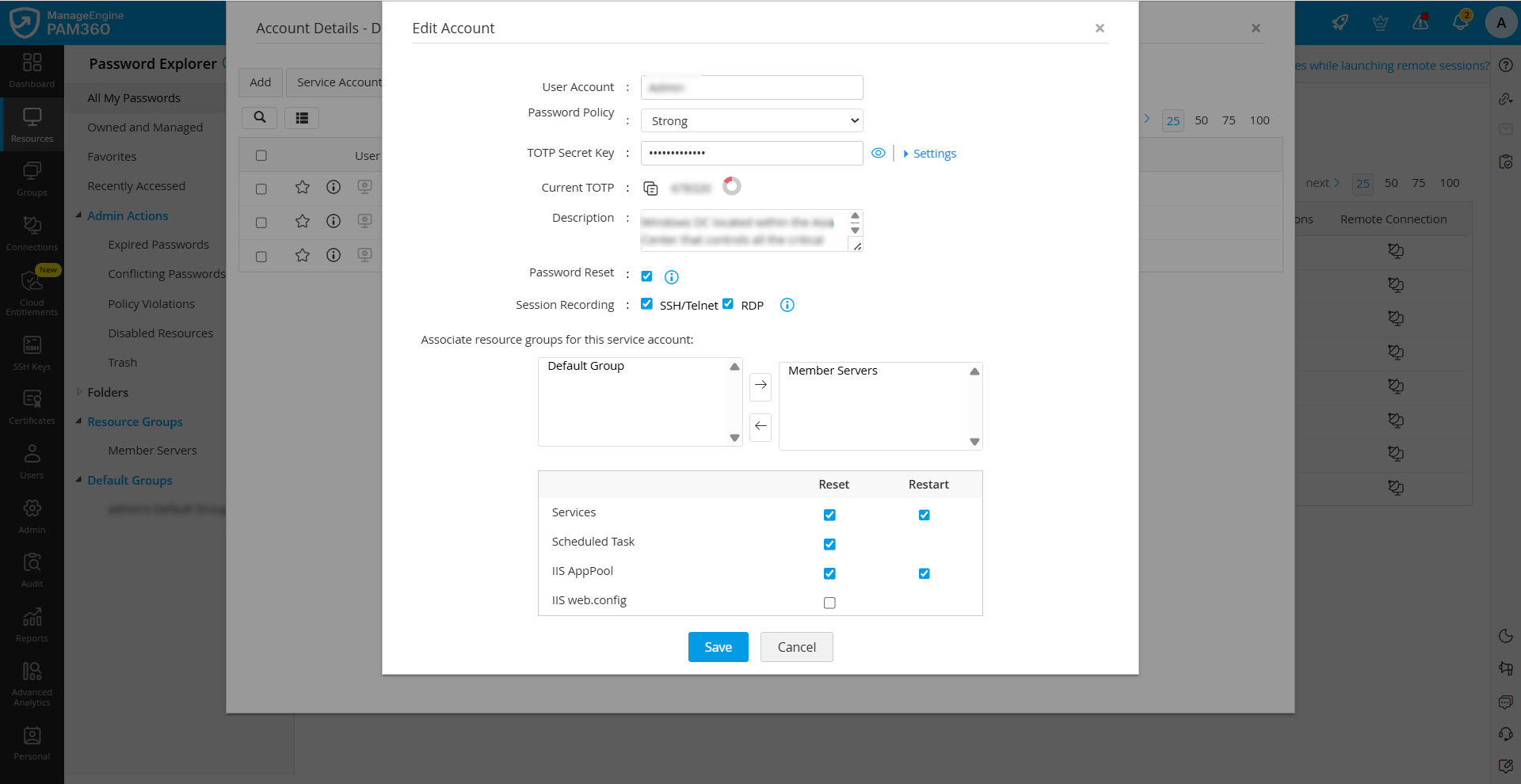
Task: Open the notifications bell
Action: (x=1460, y=22)
